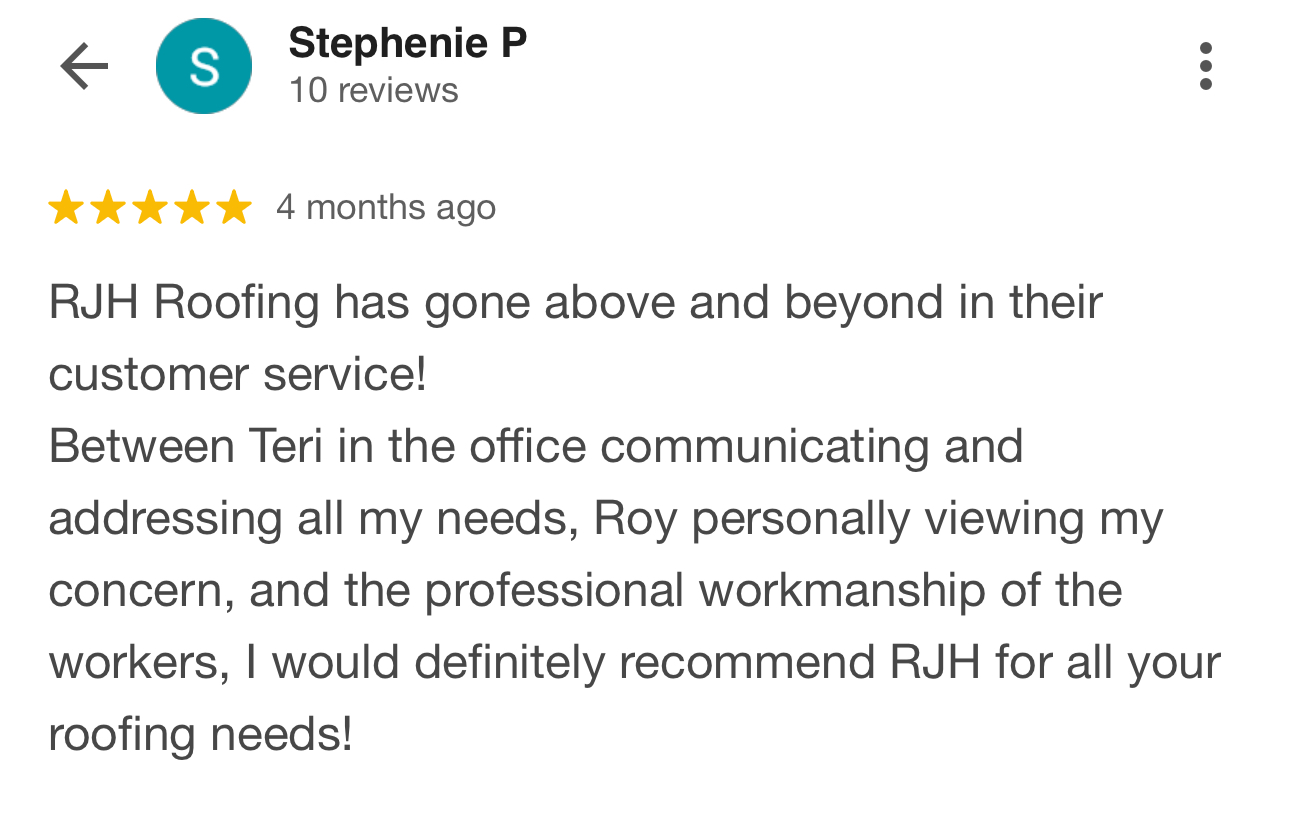Click the first yellow rating star

66,208
